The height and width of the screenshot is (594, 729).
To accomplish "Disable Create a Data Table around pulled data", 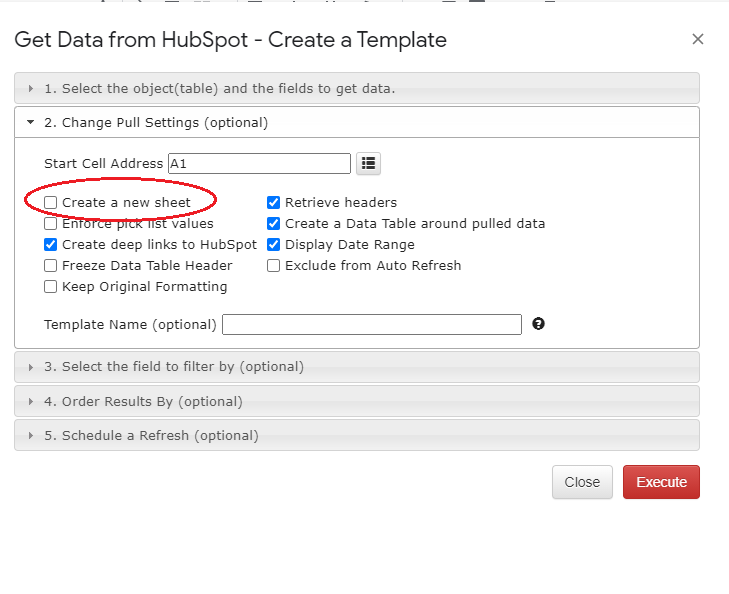I will tap(273, 224).
